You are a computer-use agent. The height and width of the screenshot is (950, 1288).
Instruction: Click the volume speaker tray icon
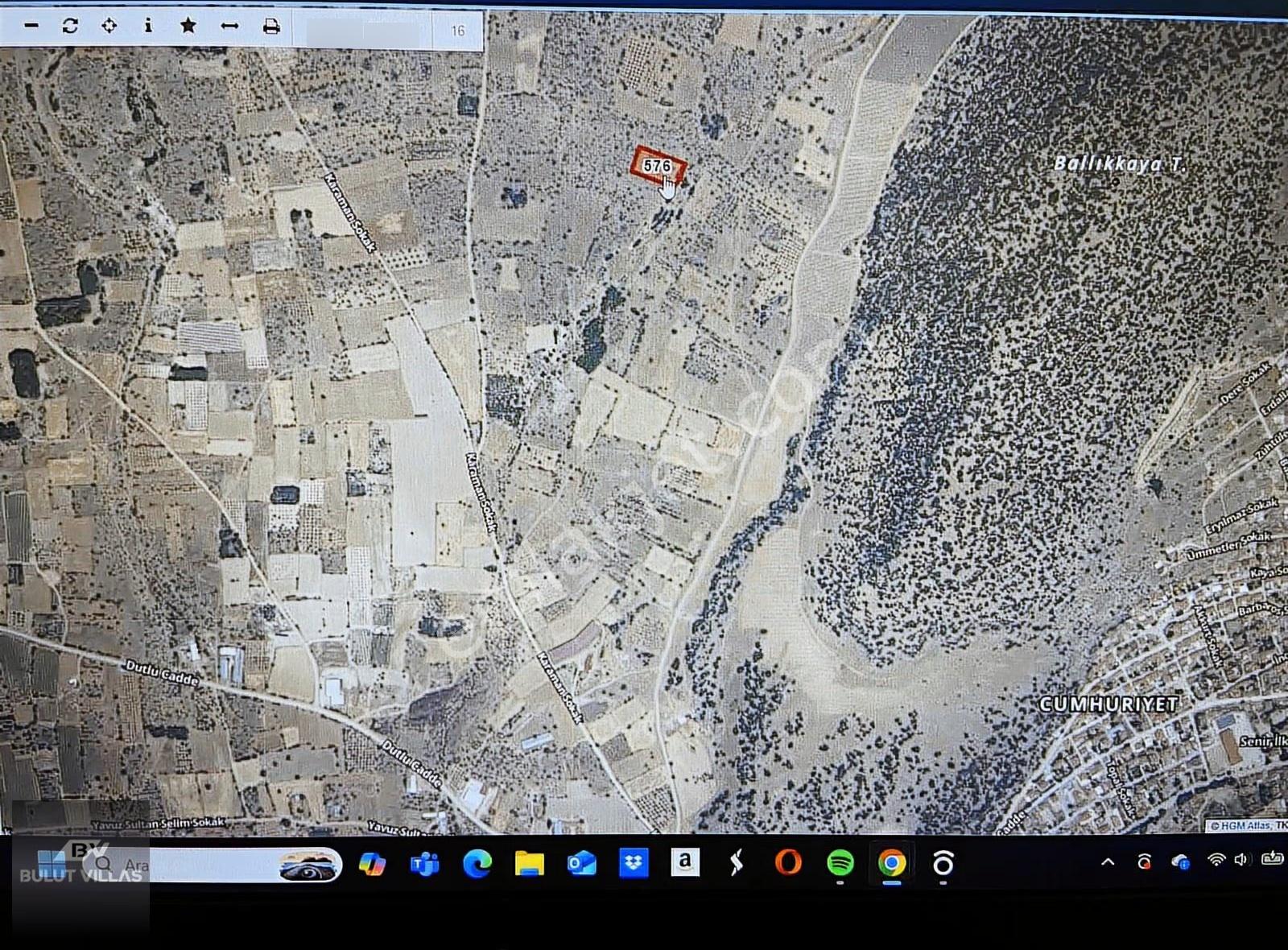click(1241, 860)
